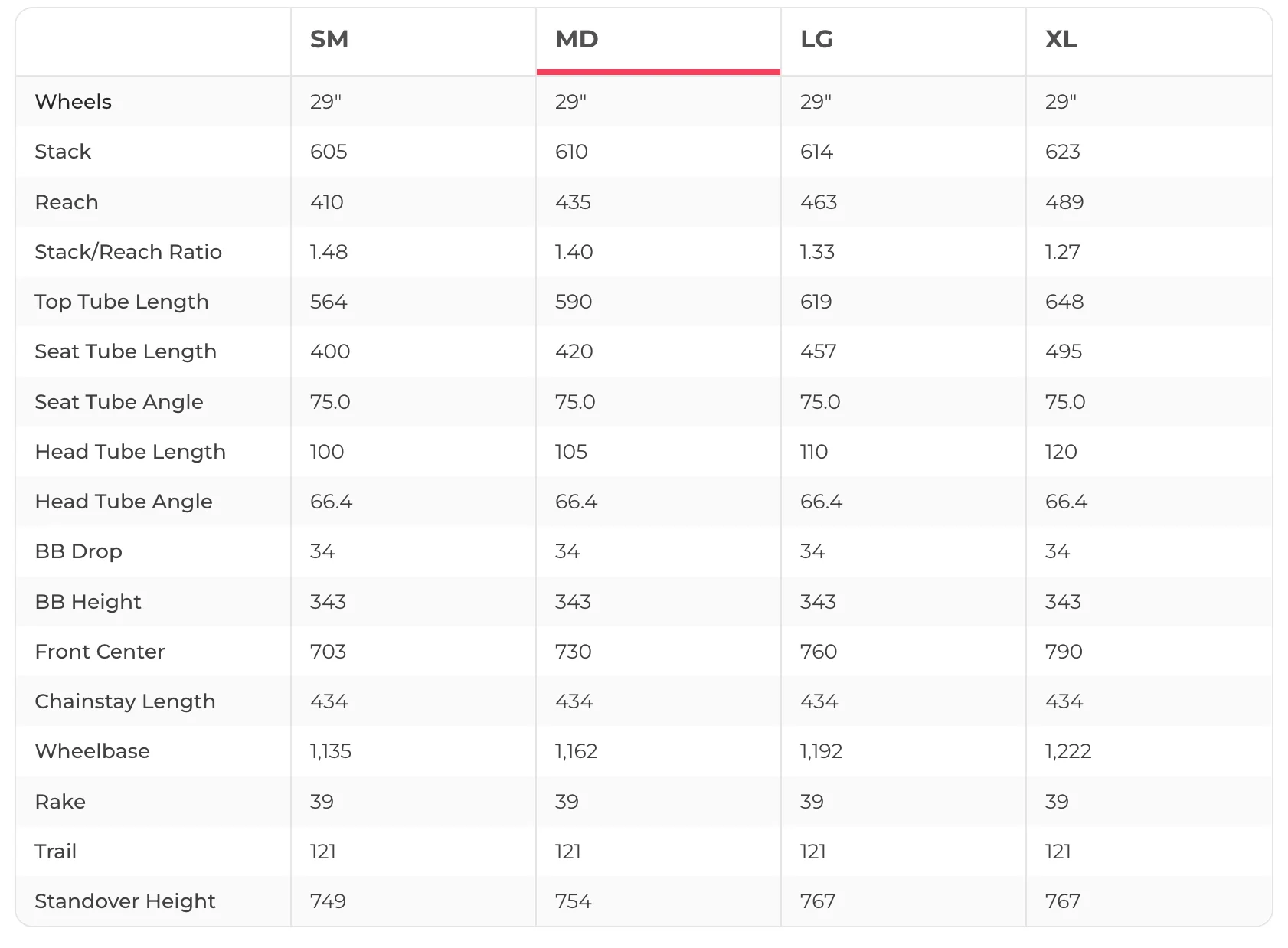1288x948 pixels.
Task: Click the Head Tube Angle label
Action: pyautogui.click(x=124, y=502)
